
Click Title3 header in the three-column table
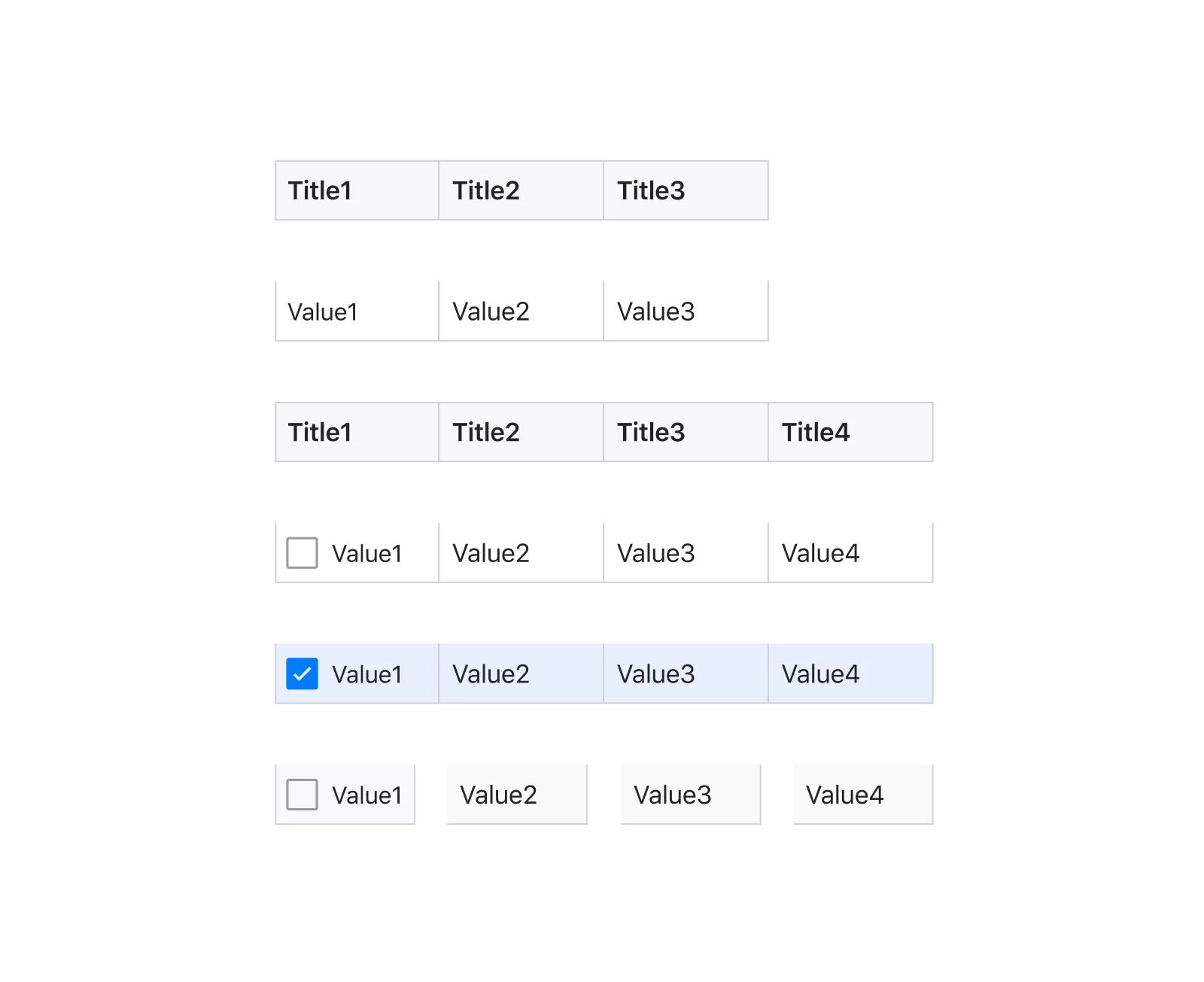pos(686,190)
